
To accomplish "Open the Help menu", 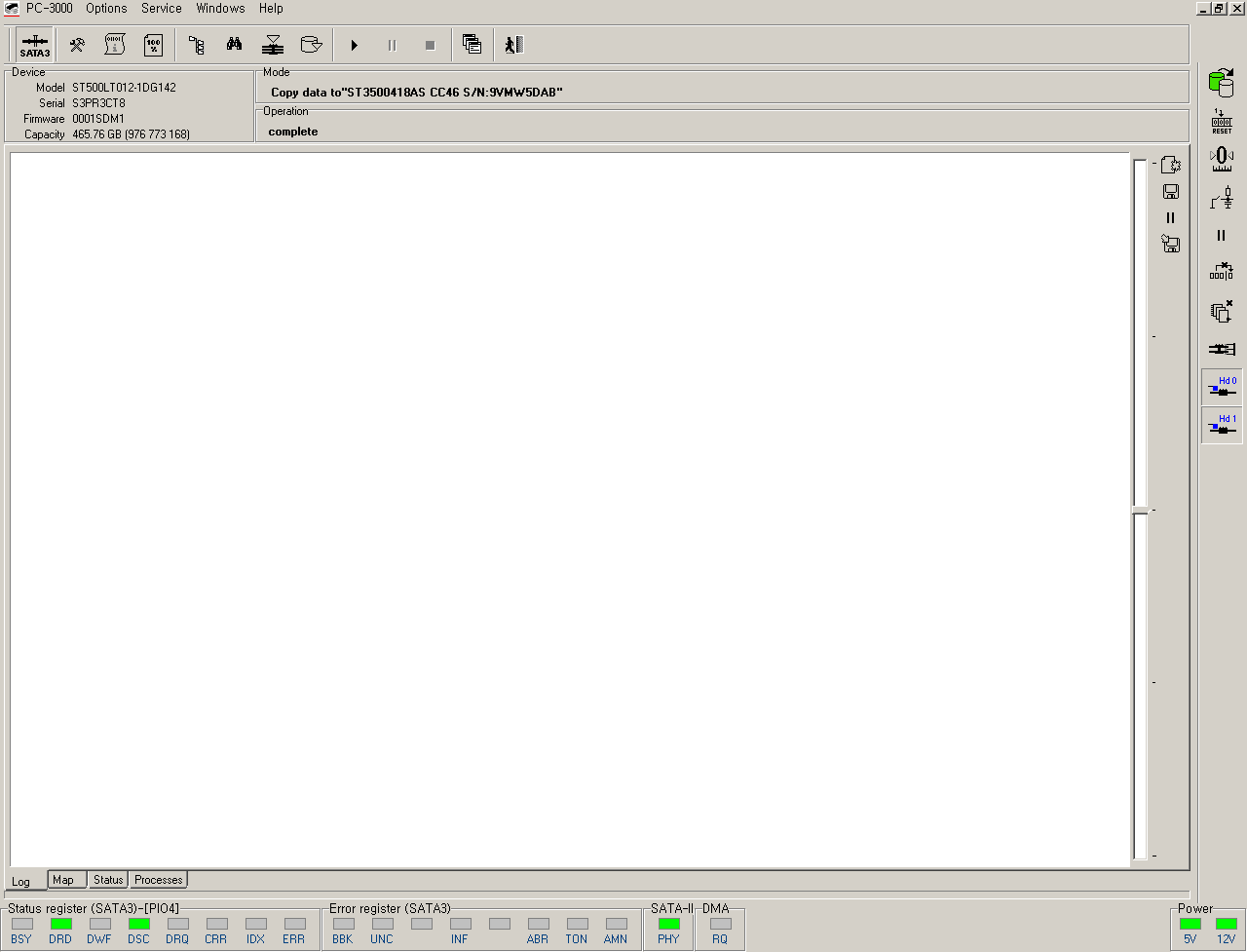I will (x=271, y=9).
